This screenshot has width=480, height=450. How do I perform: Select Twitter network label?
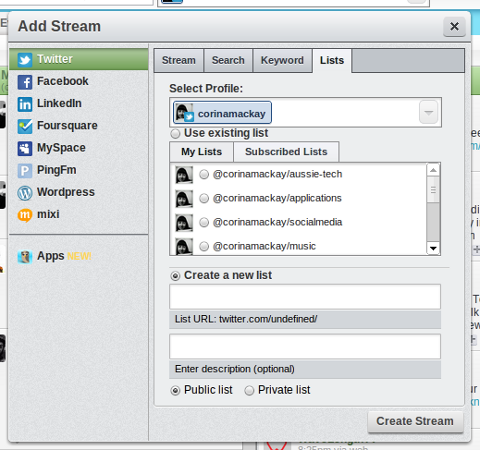click(55, 59)
